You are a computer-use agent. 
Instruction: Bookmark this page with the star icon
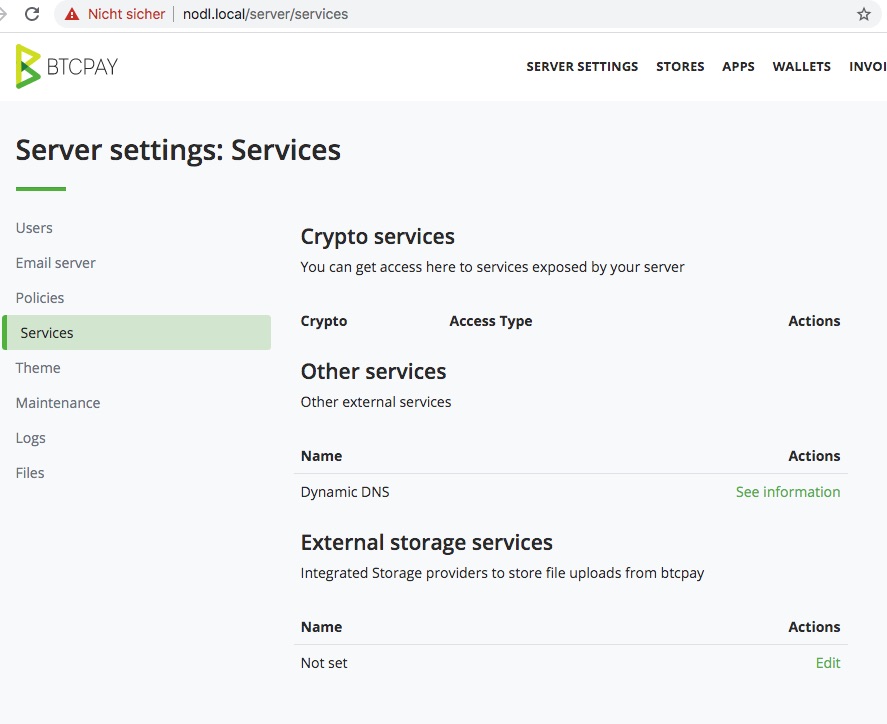pos(863,14)
